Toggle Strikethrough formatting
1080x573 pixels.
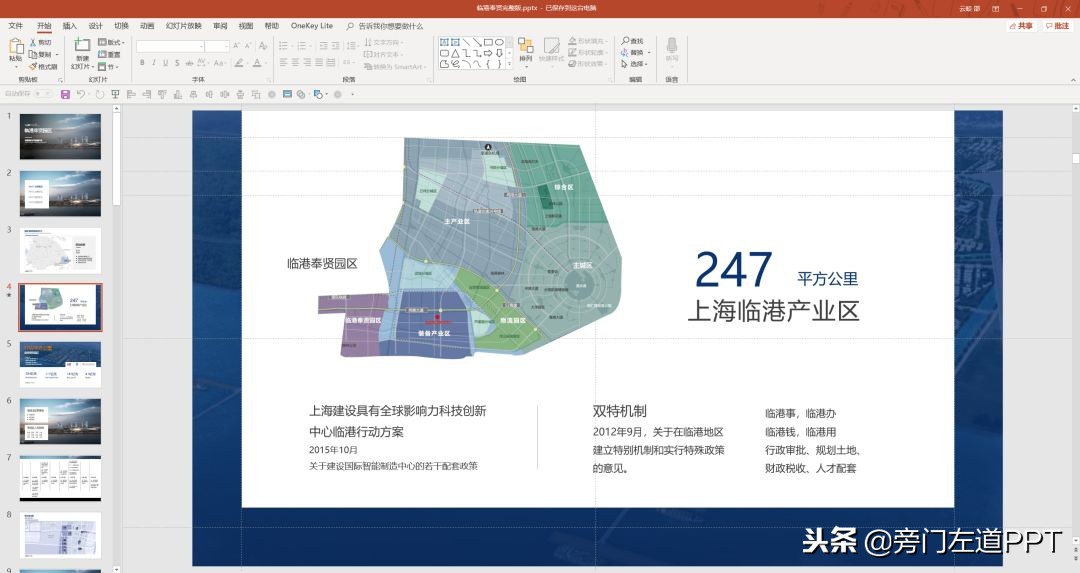tap(189, 63)
